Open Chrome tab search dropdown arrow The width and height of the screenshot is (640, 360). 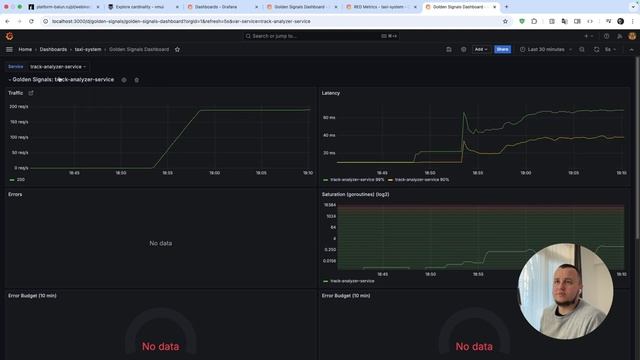(x=632, y=7)
